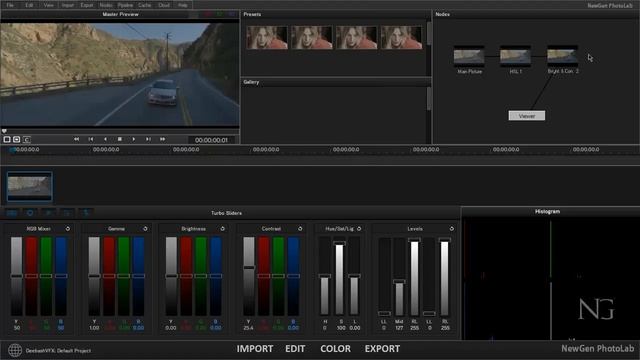Jump to the last frame

click(148, 139)
